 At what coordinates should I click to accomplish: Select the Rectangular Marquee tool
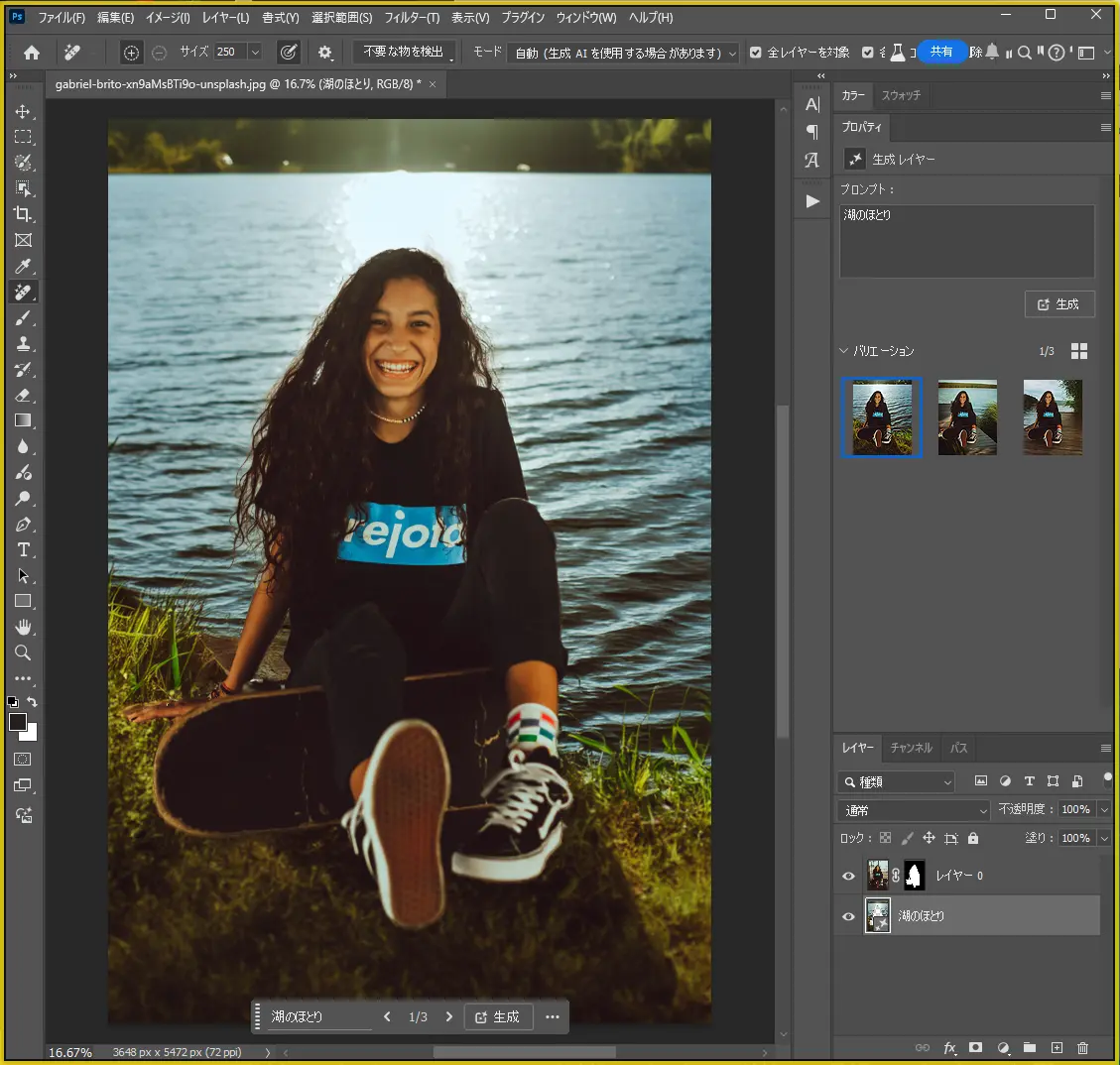tap(23, 137)
